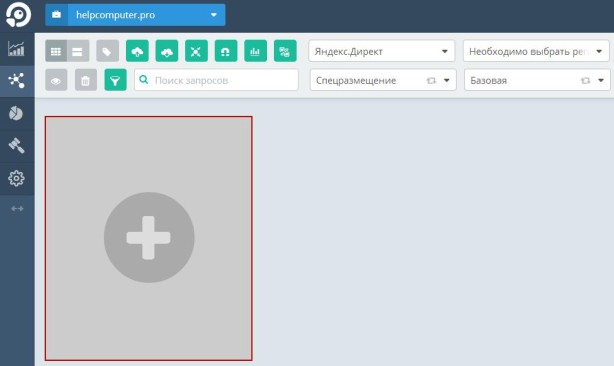Image resolution: width=614 pixels, height=366 pixels.
Task: Switch to list rows view
Action: coord(78,51)
